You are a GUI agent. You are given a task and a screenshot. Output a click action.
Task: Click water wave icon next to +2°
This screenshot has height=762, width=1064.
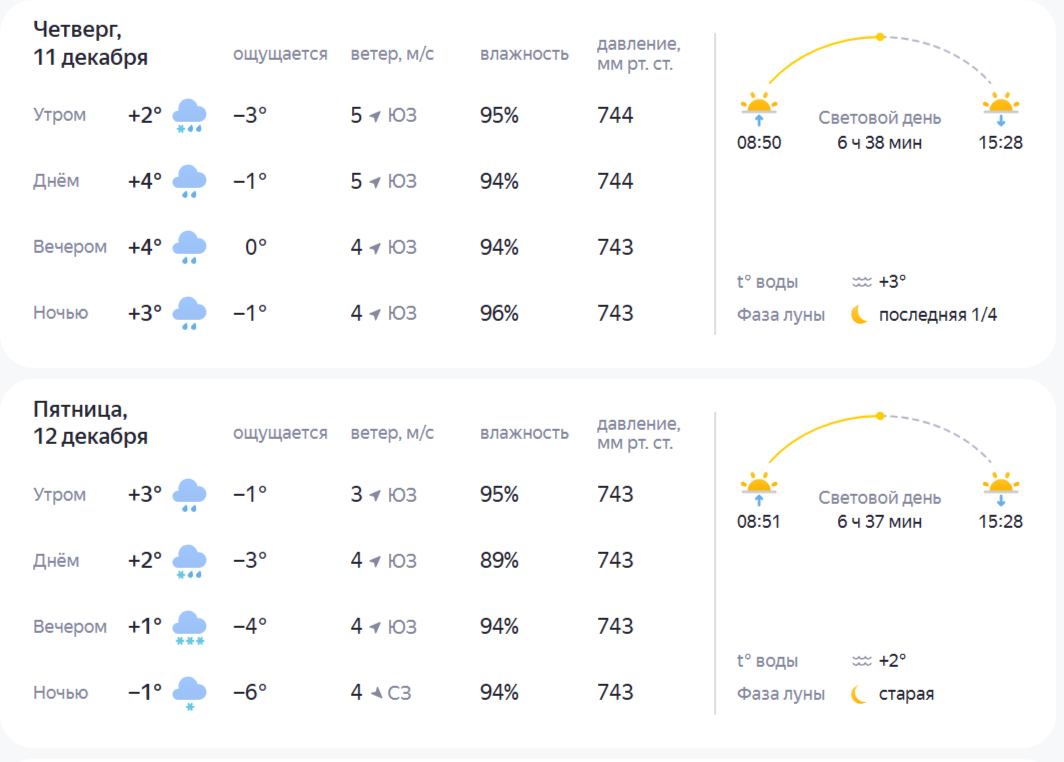click(x=861, y=661)
